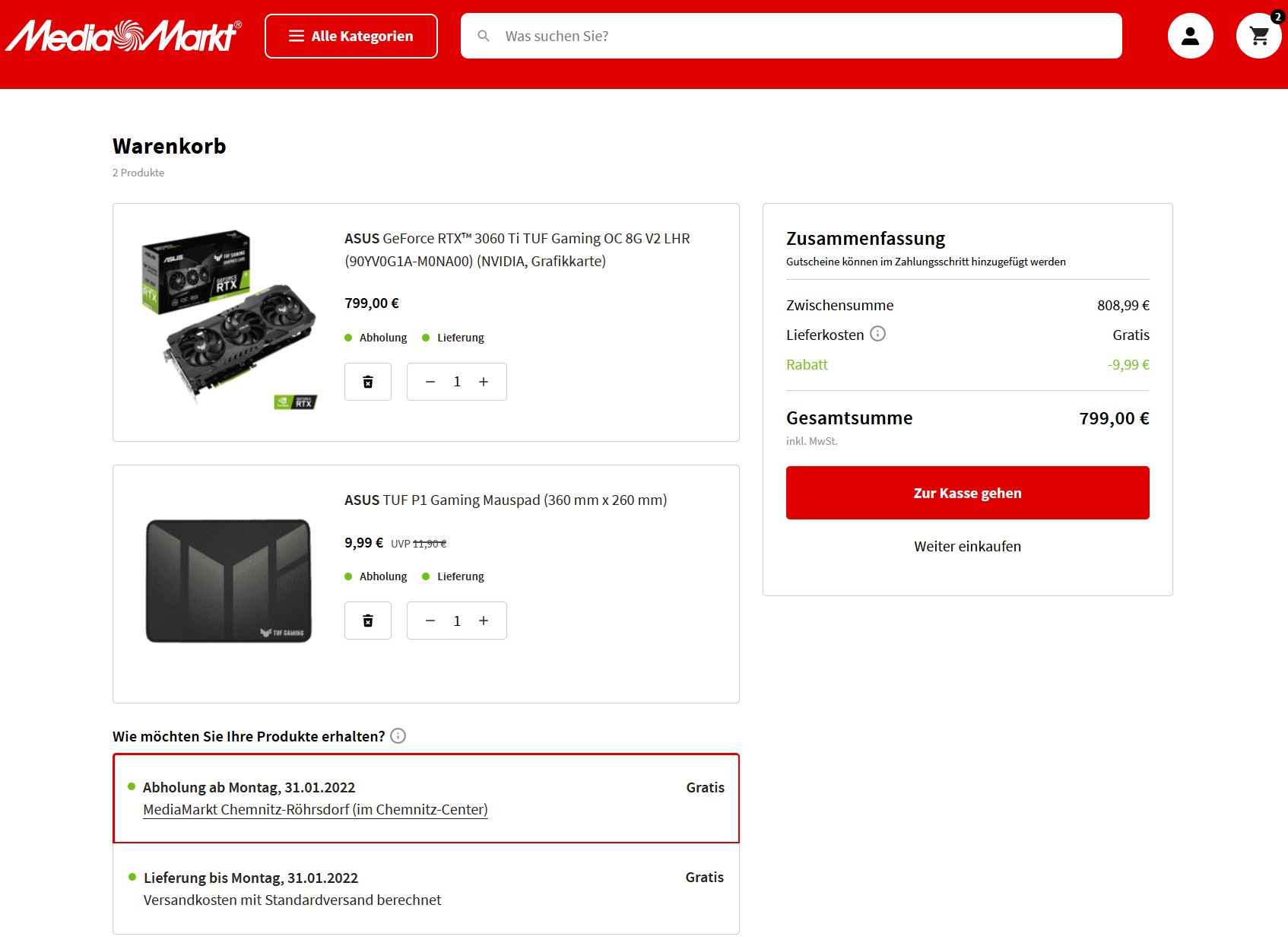
Task: Click the RTX 3060 Ti price 799,00 €
Action: 372,303
